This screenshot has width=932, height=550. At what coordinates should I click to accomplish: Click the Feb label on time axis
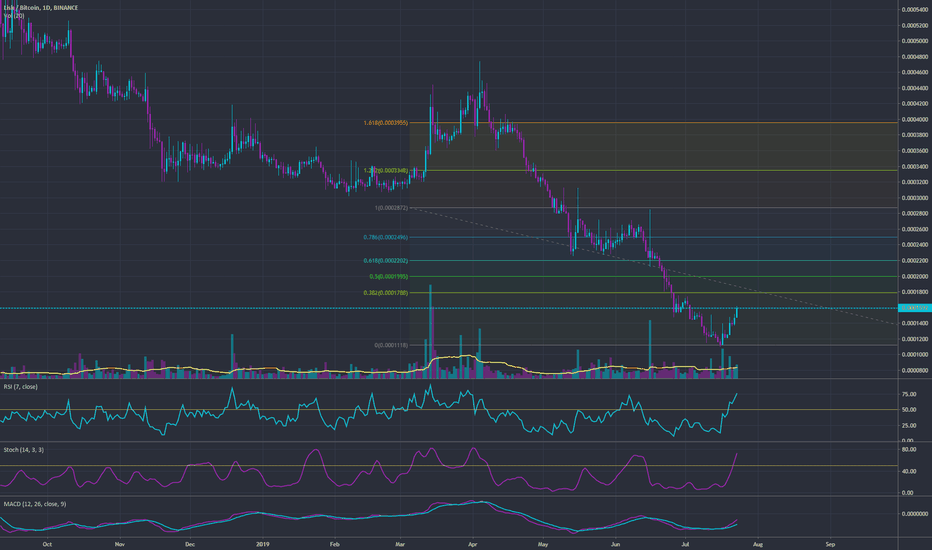pyautogui.click(x=334, y=544)
